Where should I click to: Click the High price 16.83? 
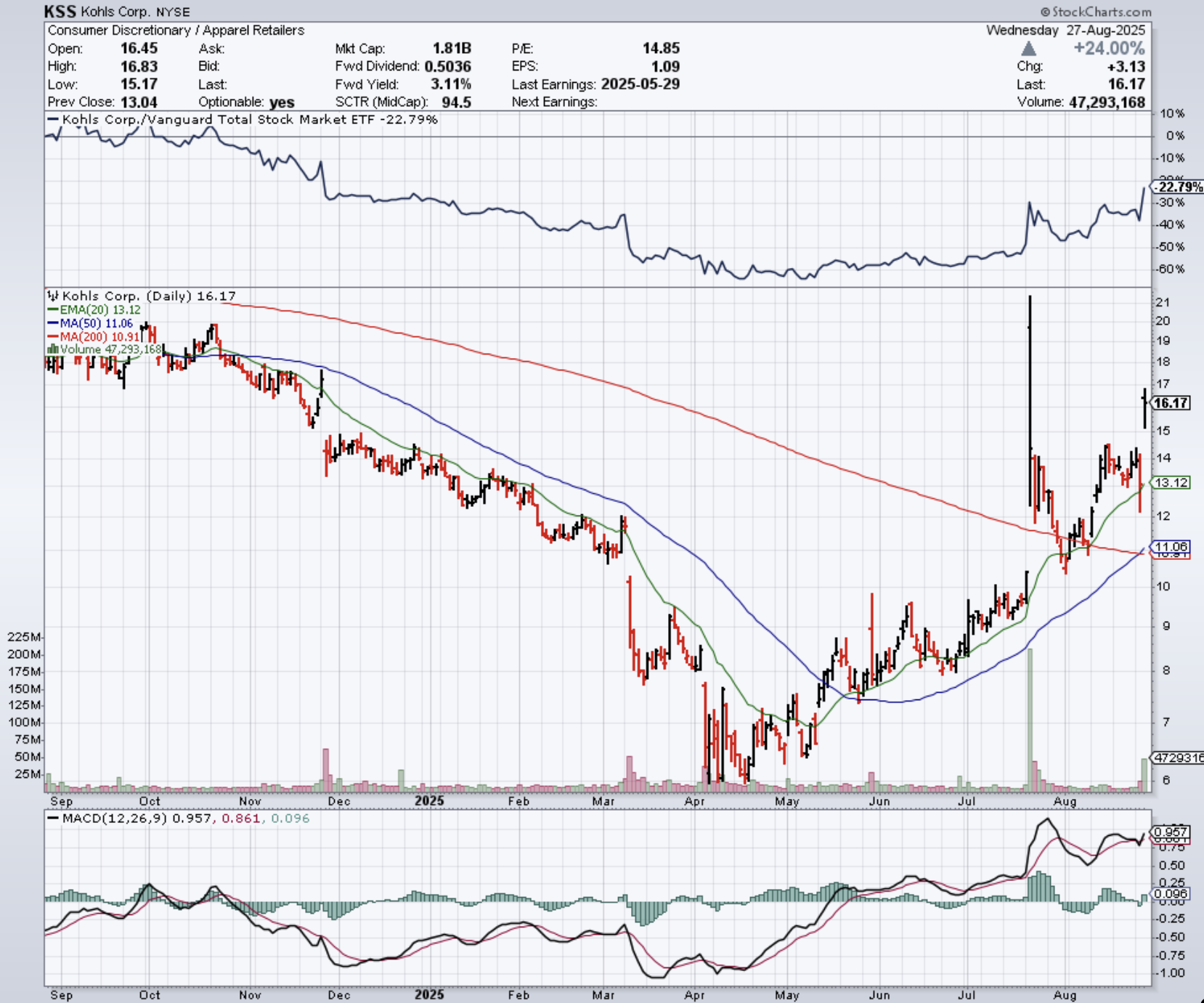tap(139, 66)
